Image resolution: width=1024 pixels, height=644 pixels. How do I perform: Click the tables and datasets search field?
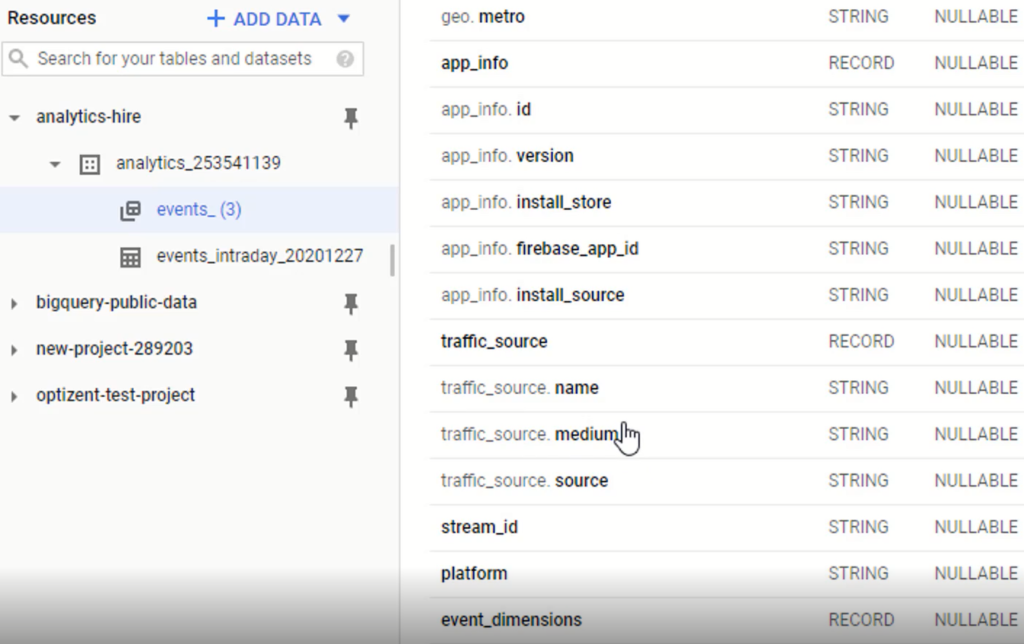pyautogui.click(x=180, y=59)
